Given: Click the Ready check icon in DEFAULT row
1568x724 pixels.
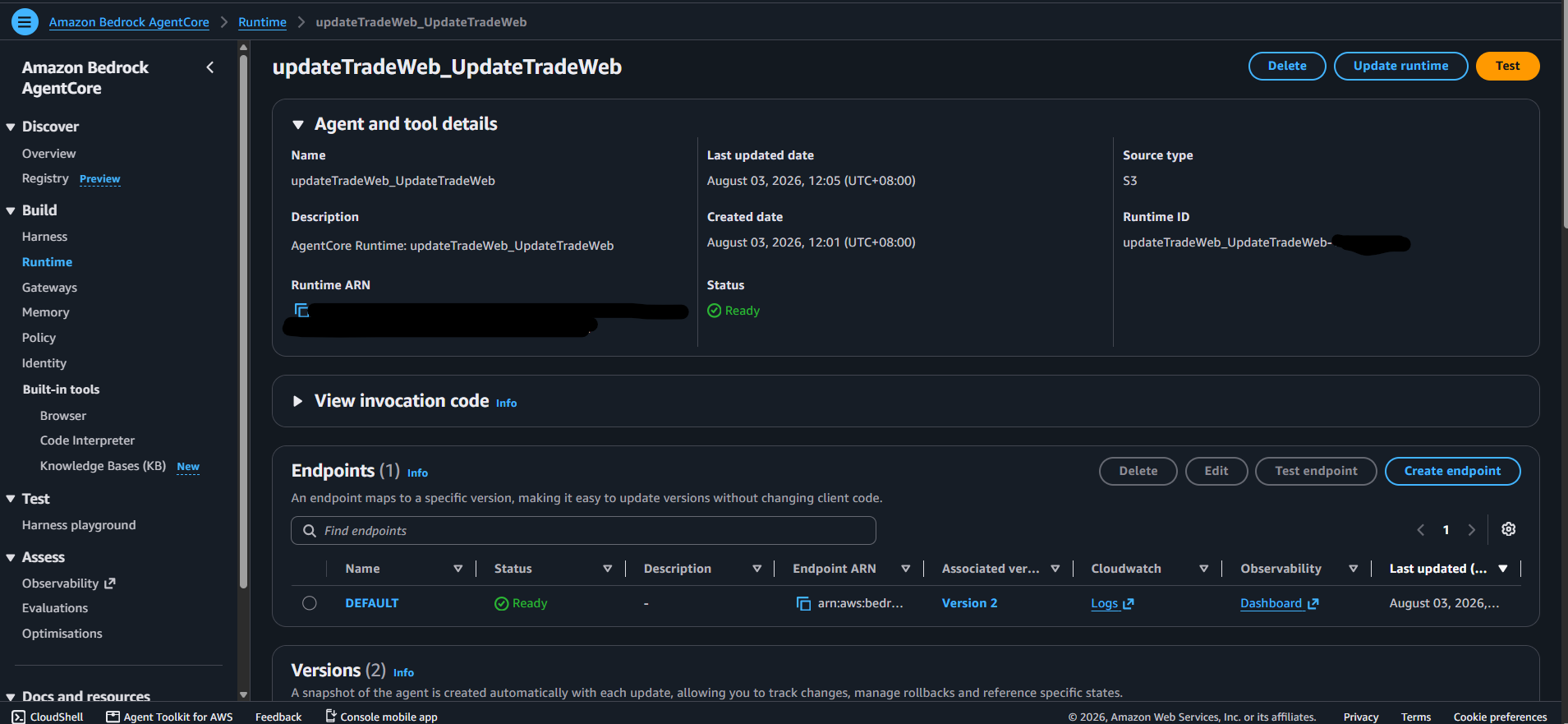Looking at the screenshot, I should (x=501, y=603).
